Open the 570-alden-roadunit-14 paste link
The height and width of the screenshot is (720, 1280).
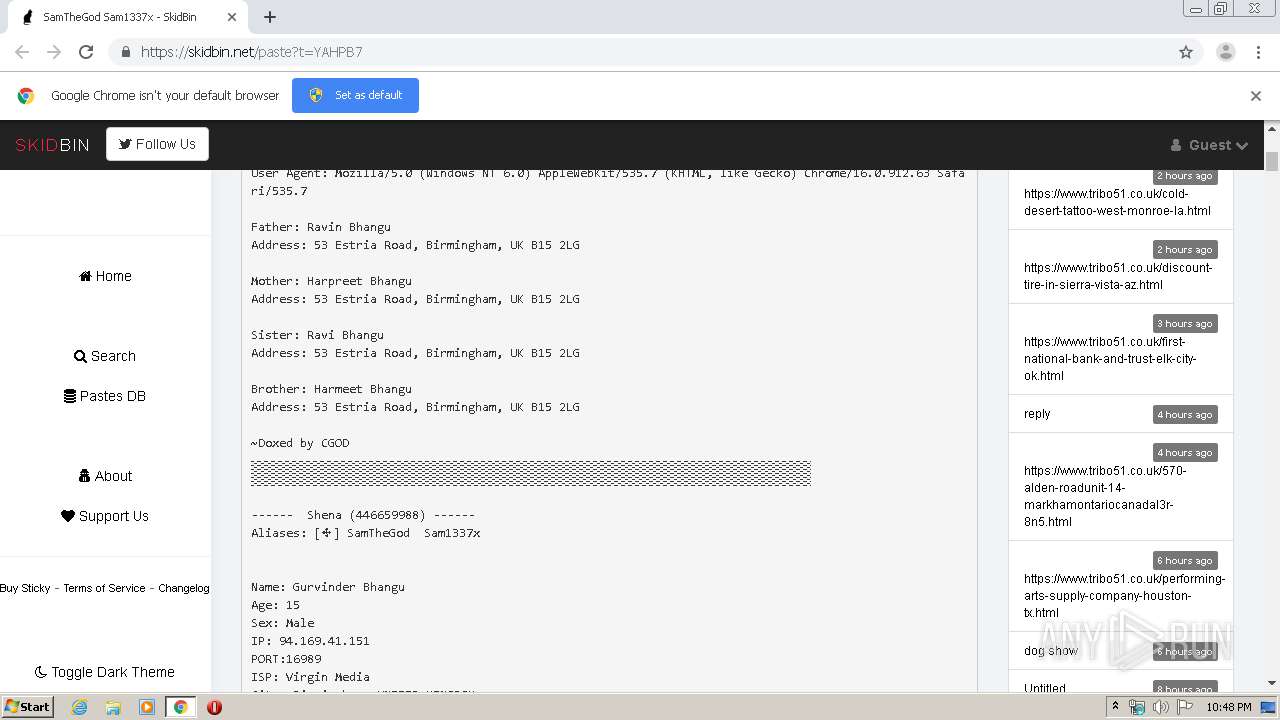(x=1105, y=496)
